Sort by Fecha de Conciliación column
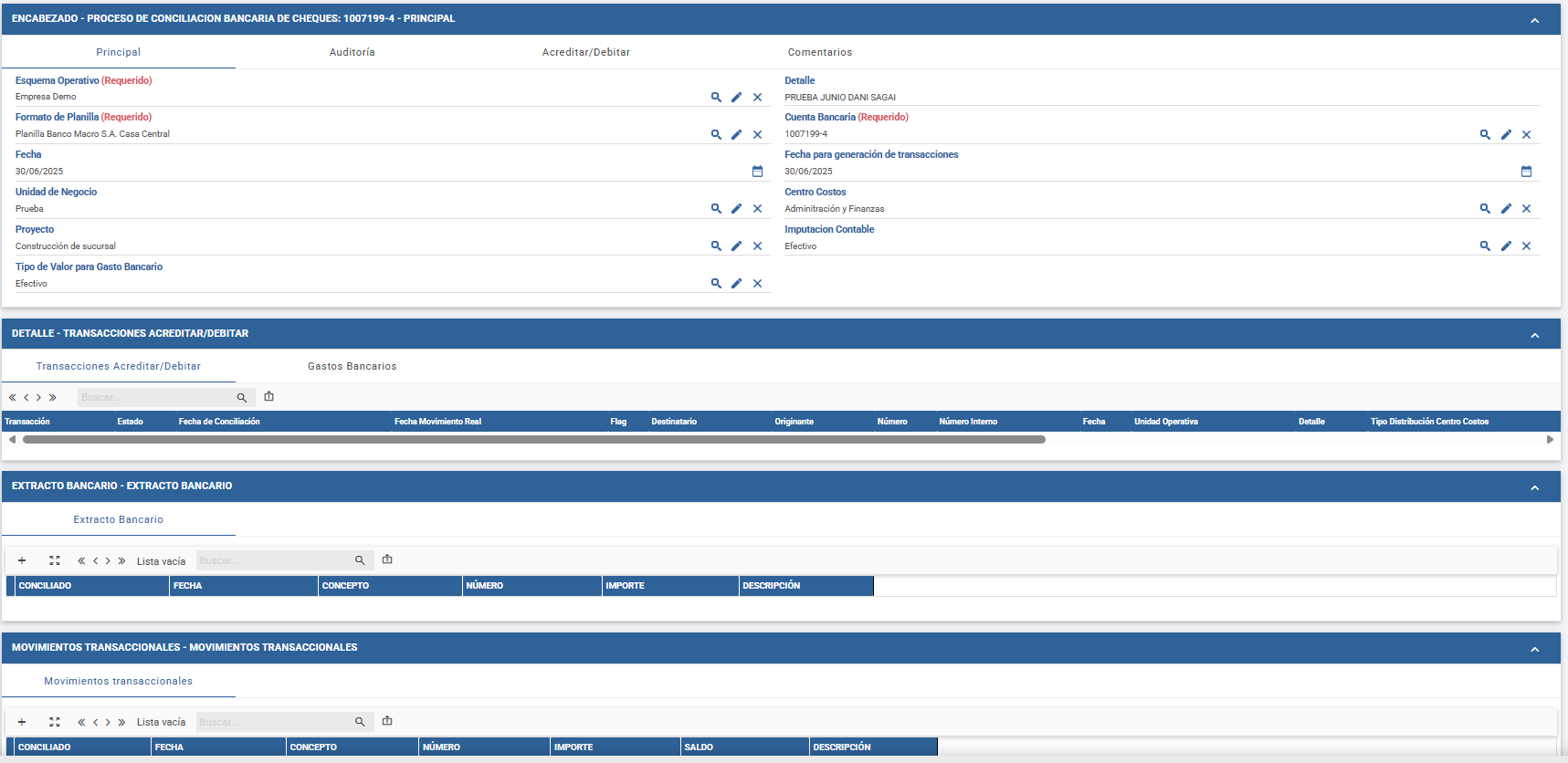 [219, 422]
